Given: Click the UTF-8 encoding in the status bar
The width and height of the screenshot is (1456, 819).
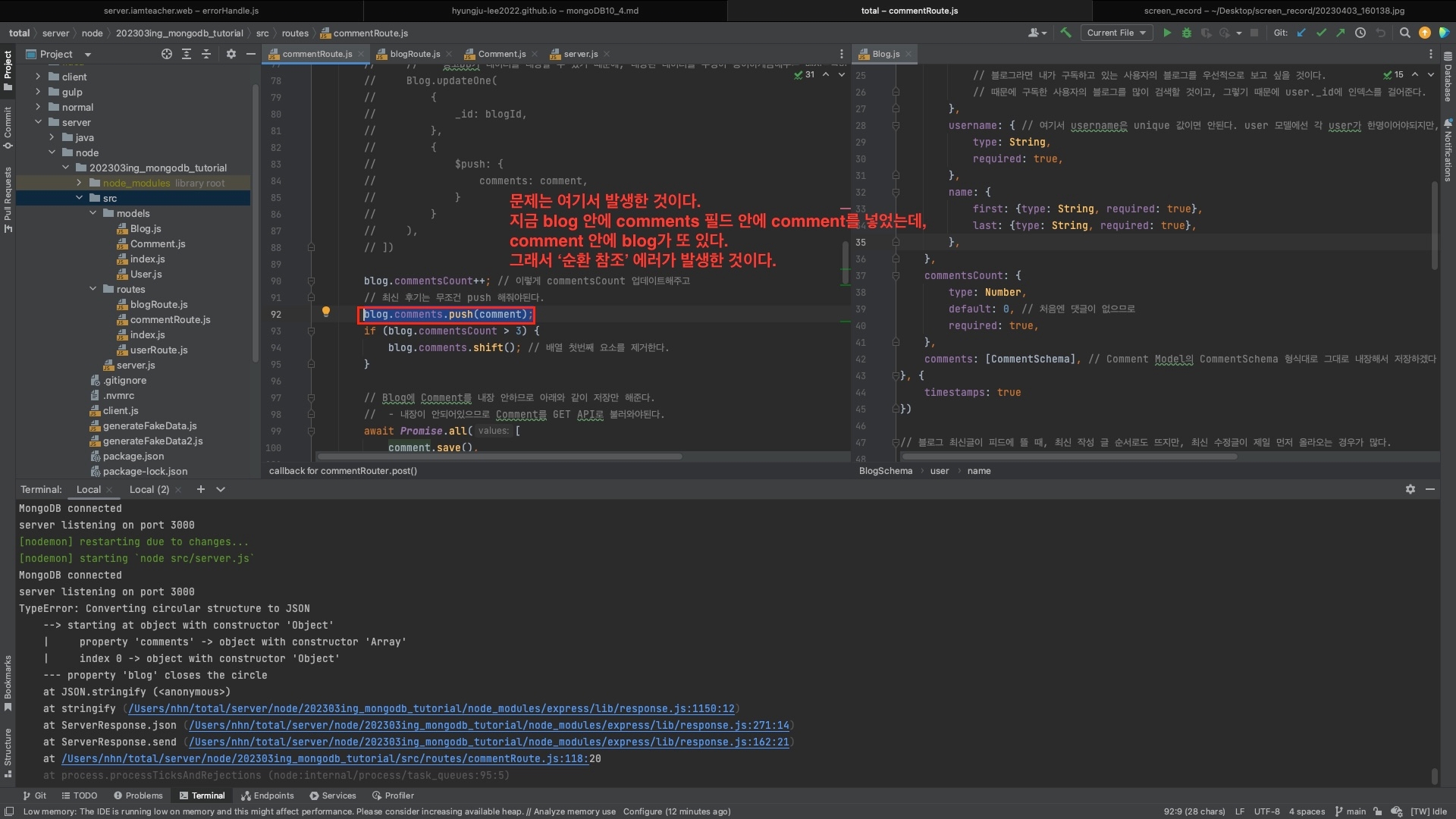Looking at the screenshot, I should [x=1266, y=811].
